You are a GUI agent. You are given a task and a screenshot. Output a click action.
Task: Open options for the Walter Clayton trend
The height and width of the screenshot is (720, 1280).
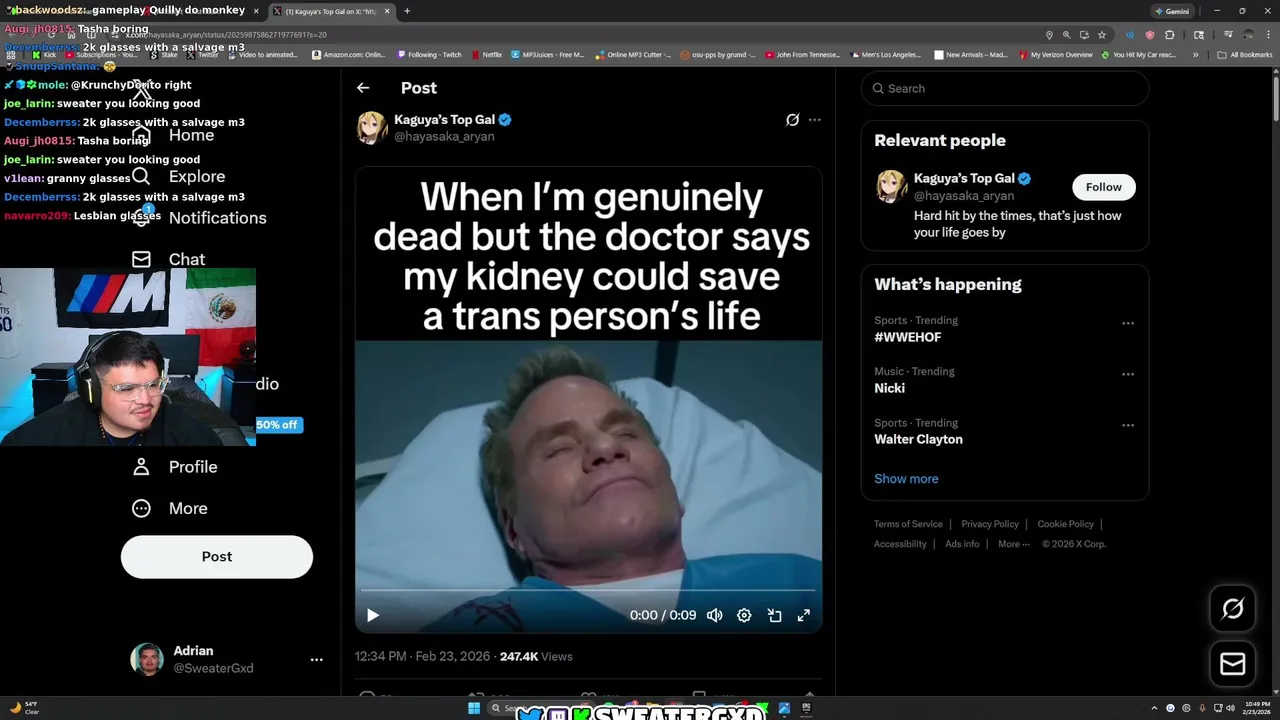click(x=1128, y=425)
